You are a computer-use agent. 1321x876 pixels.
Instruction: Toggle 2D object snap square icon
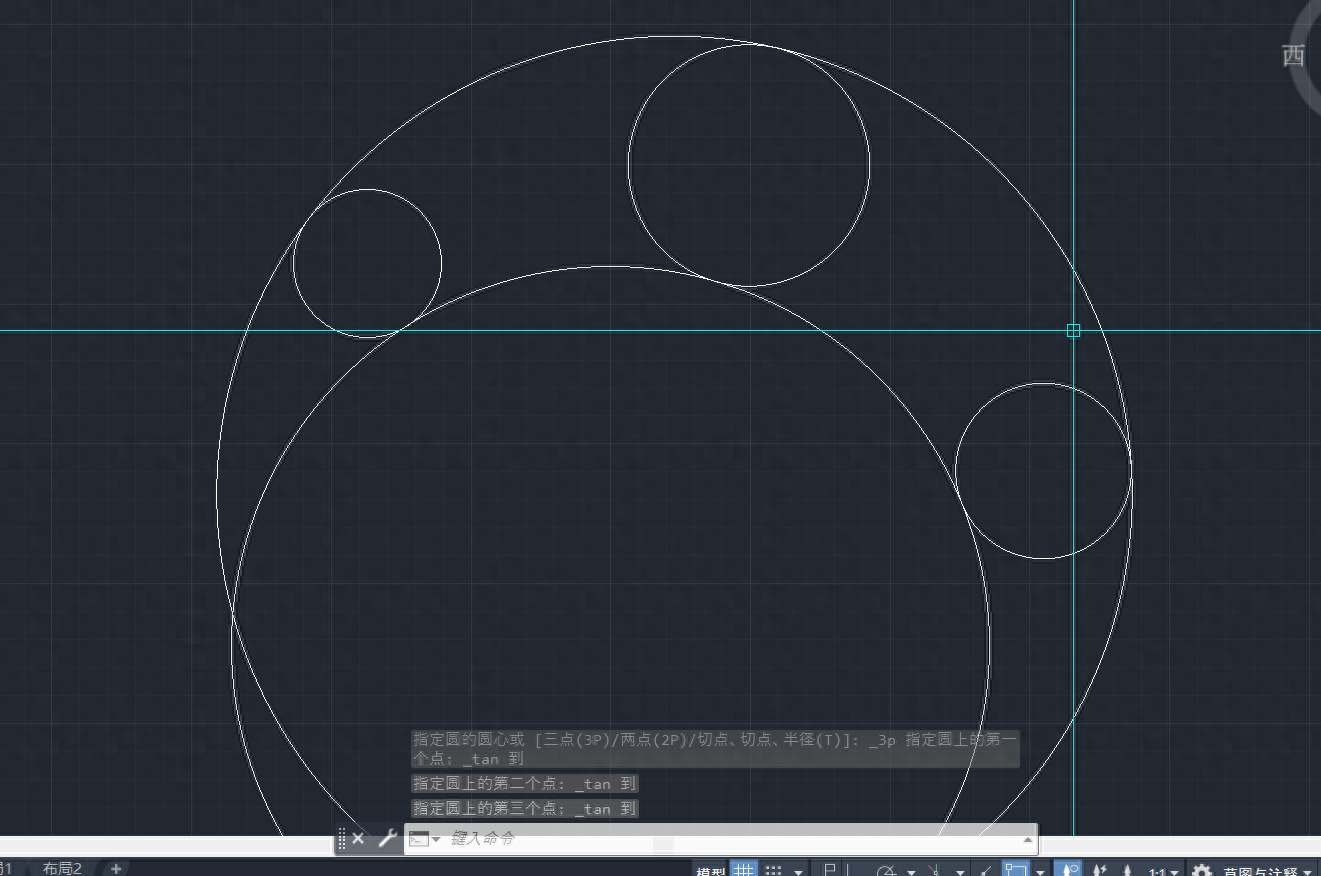1016,868
